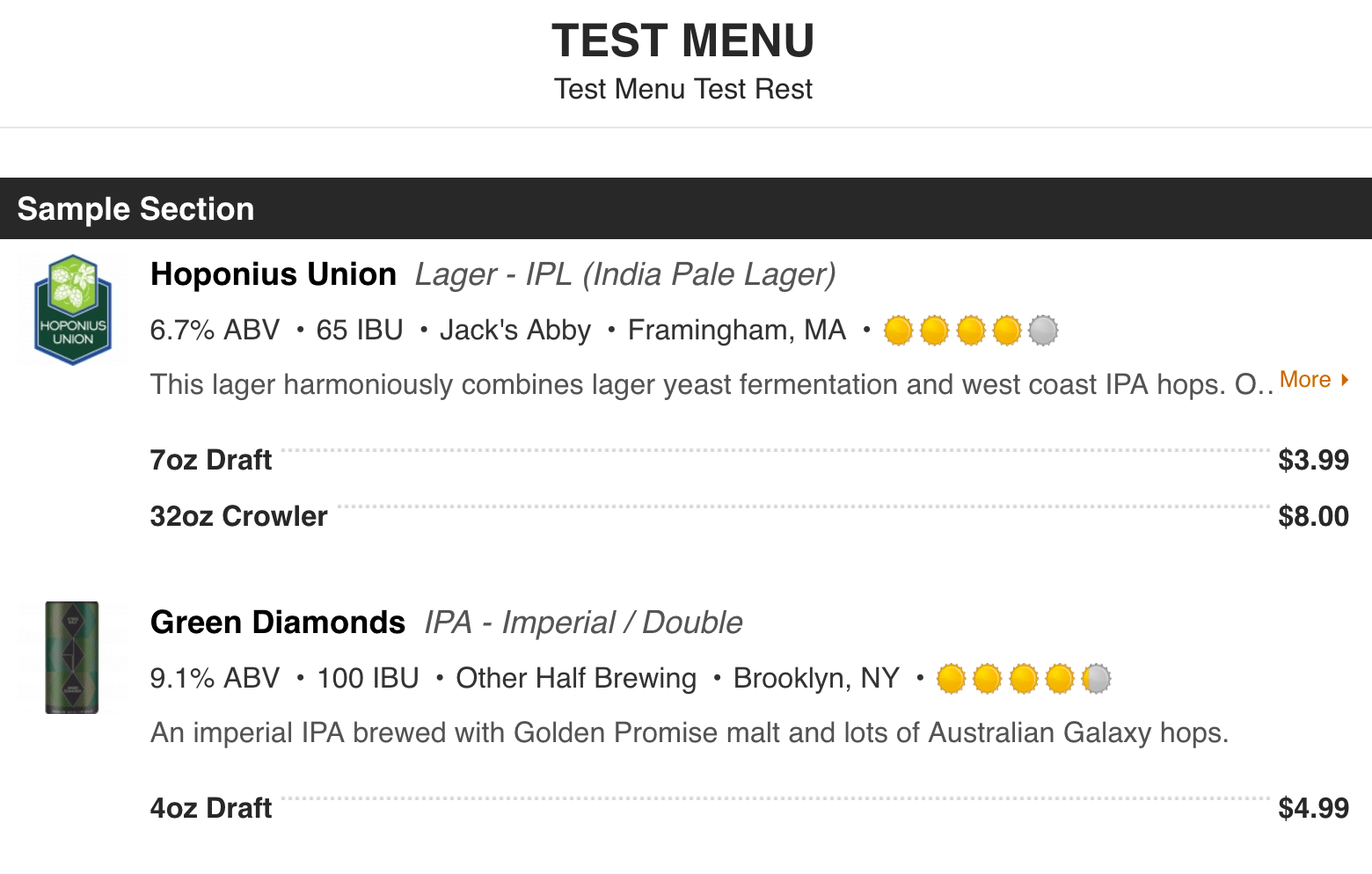The height and width of the screenshot is (874, 1372).
Task: Open the Green Diamonds beer title
Action: tap(278, 623)
